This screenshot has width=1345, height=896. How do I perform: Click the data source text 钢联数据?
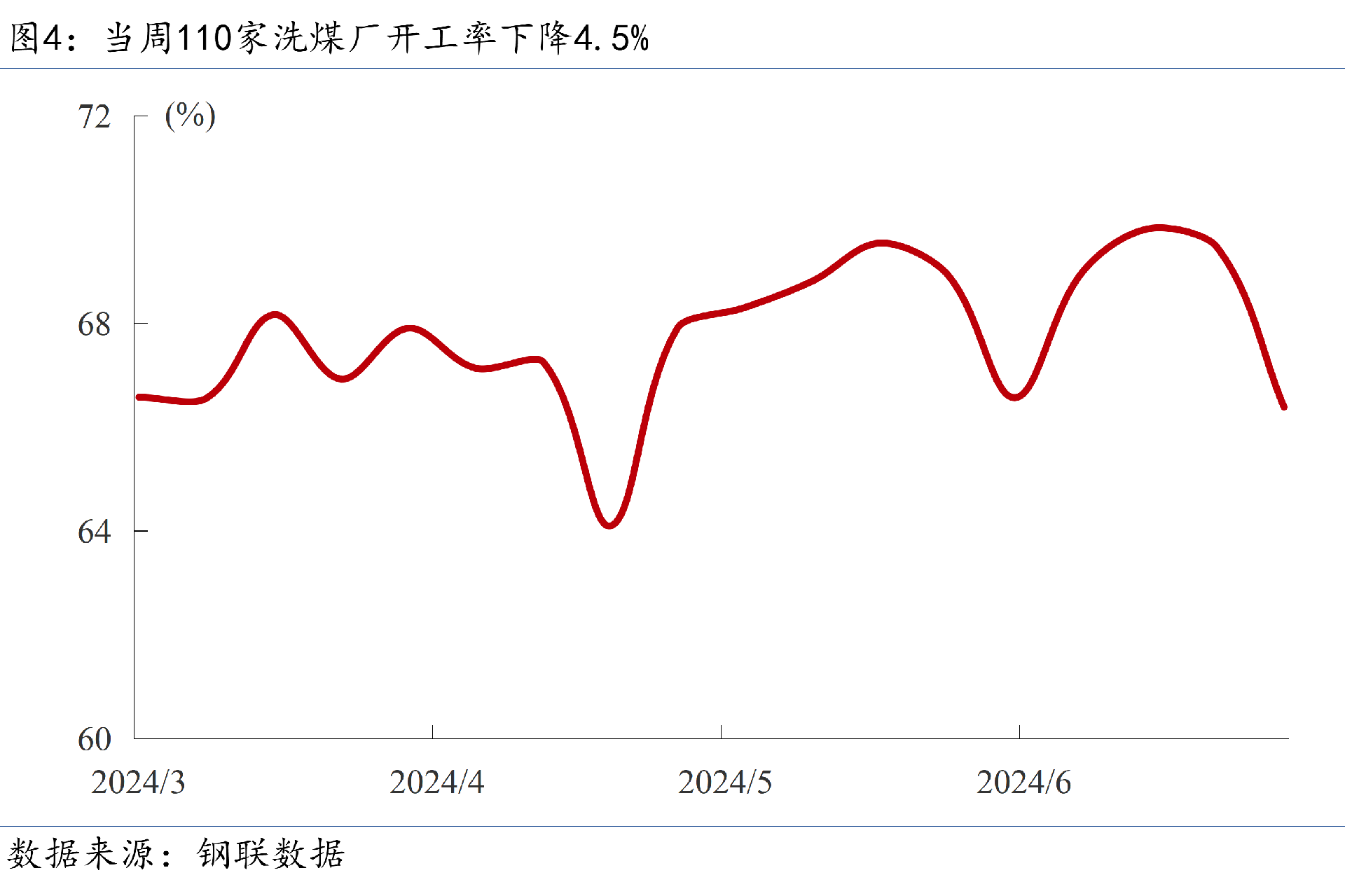pos(270,853)
